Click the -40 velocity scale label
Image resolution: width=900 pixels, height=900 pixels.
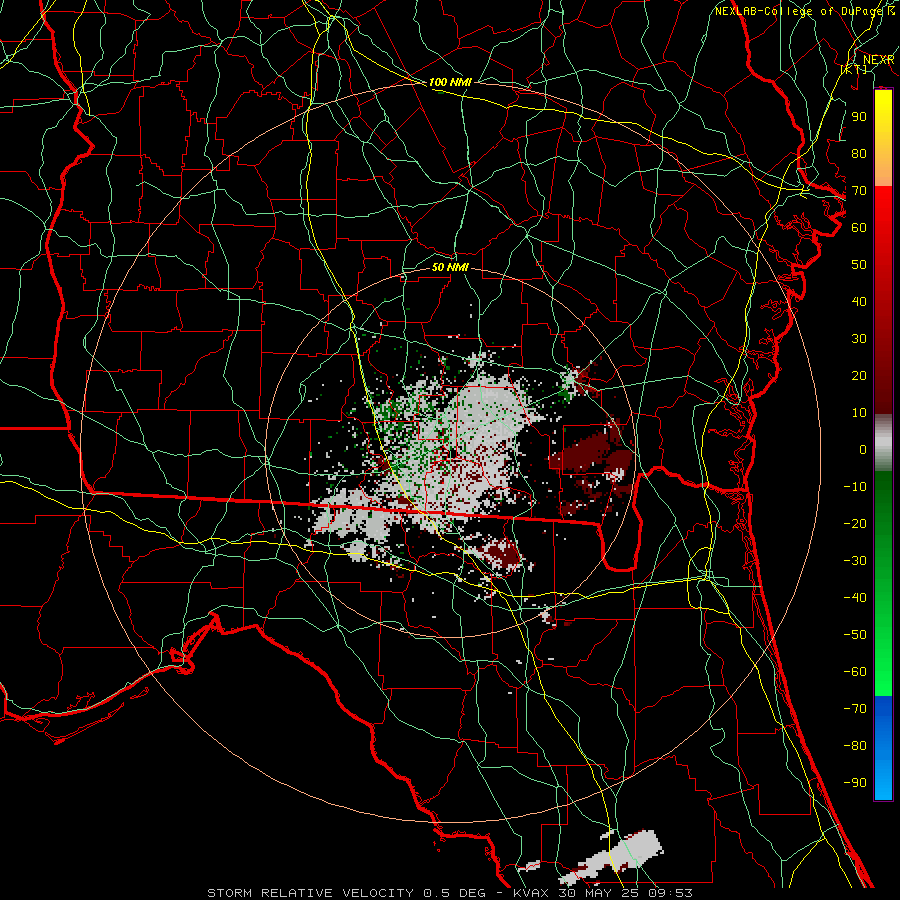[855, 598]
